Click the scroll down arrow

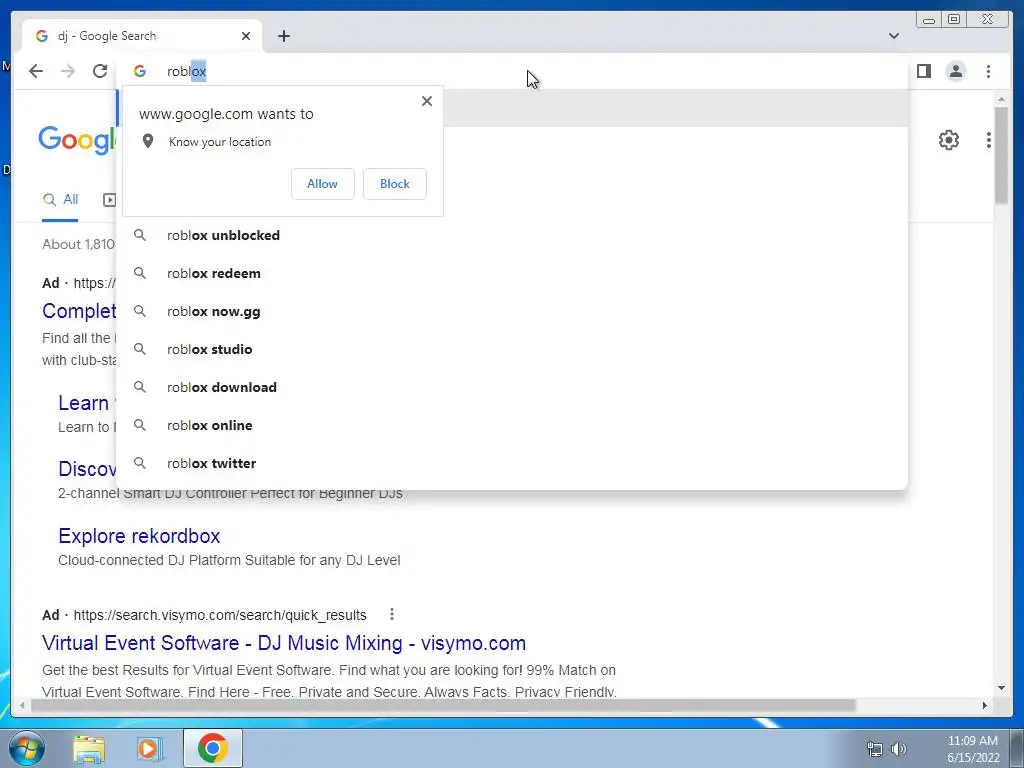tap(1001, 688)
